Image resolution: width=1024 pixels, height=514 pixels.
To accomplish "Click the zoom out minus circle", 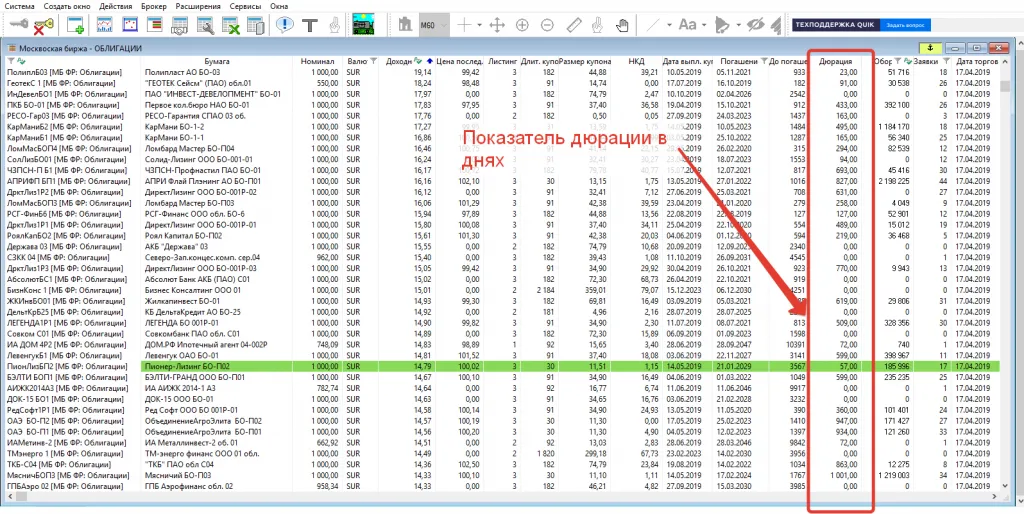I will click(x=547, y=25).
